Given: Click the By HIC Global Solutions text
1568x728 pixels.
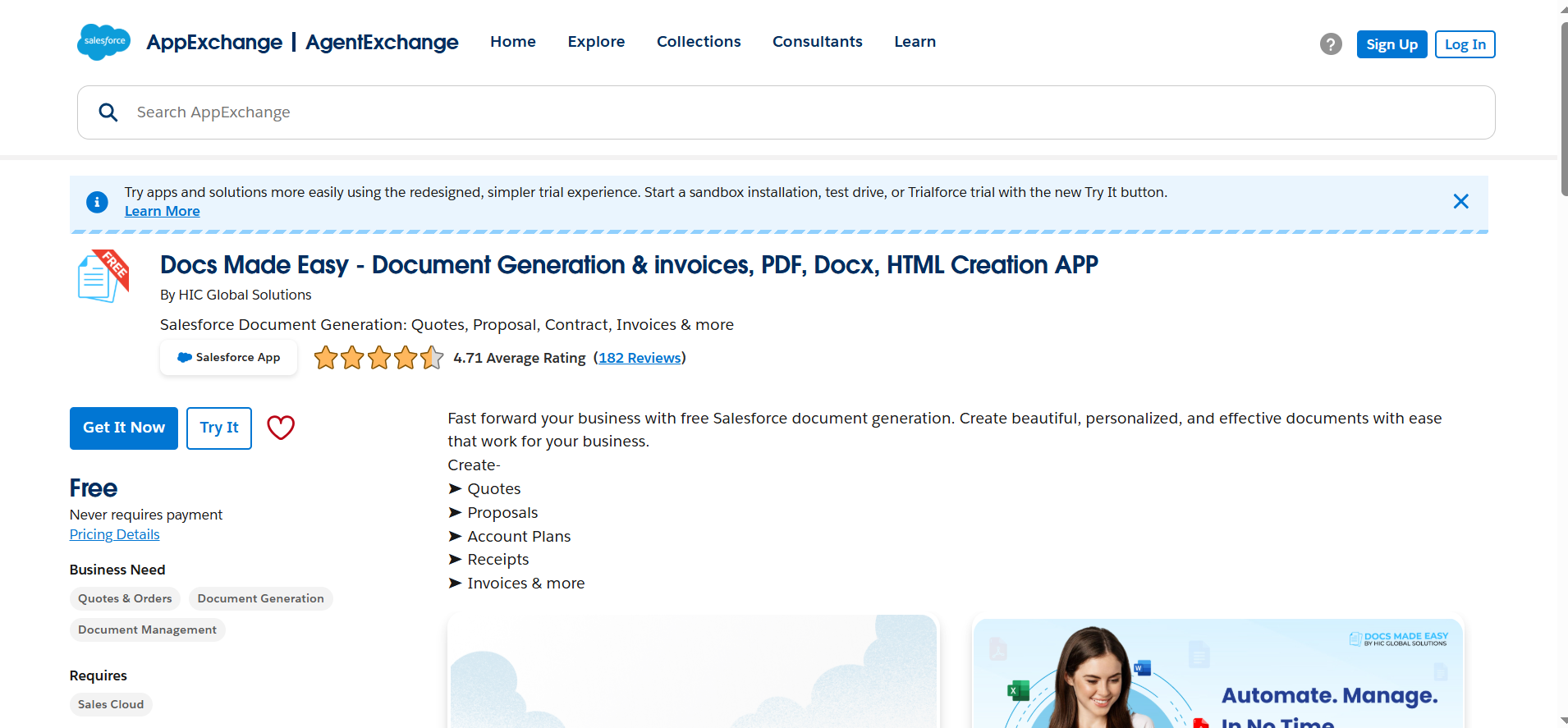Looking at the screenshot, I should (x=236, y=295).
